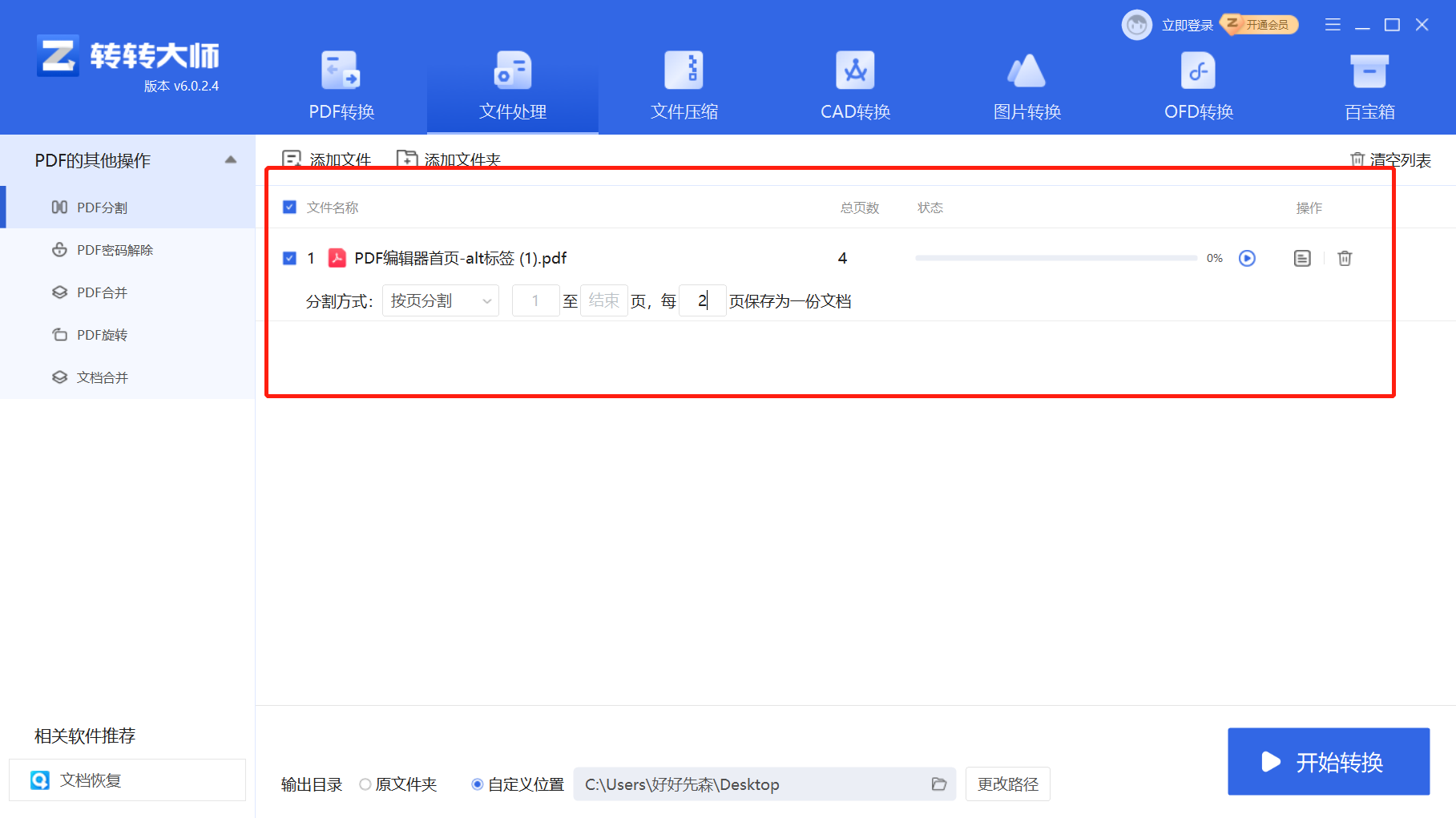Browse output folder via folder icon

pyautogui.click(x=939, y=784)
